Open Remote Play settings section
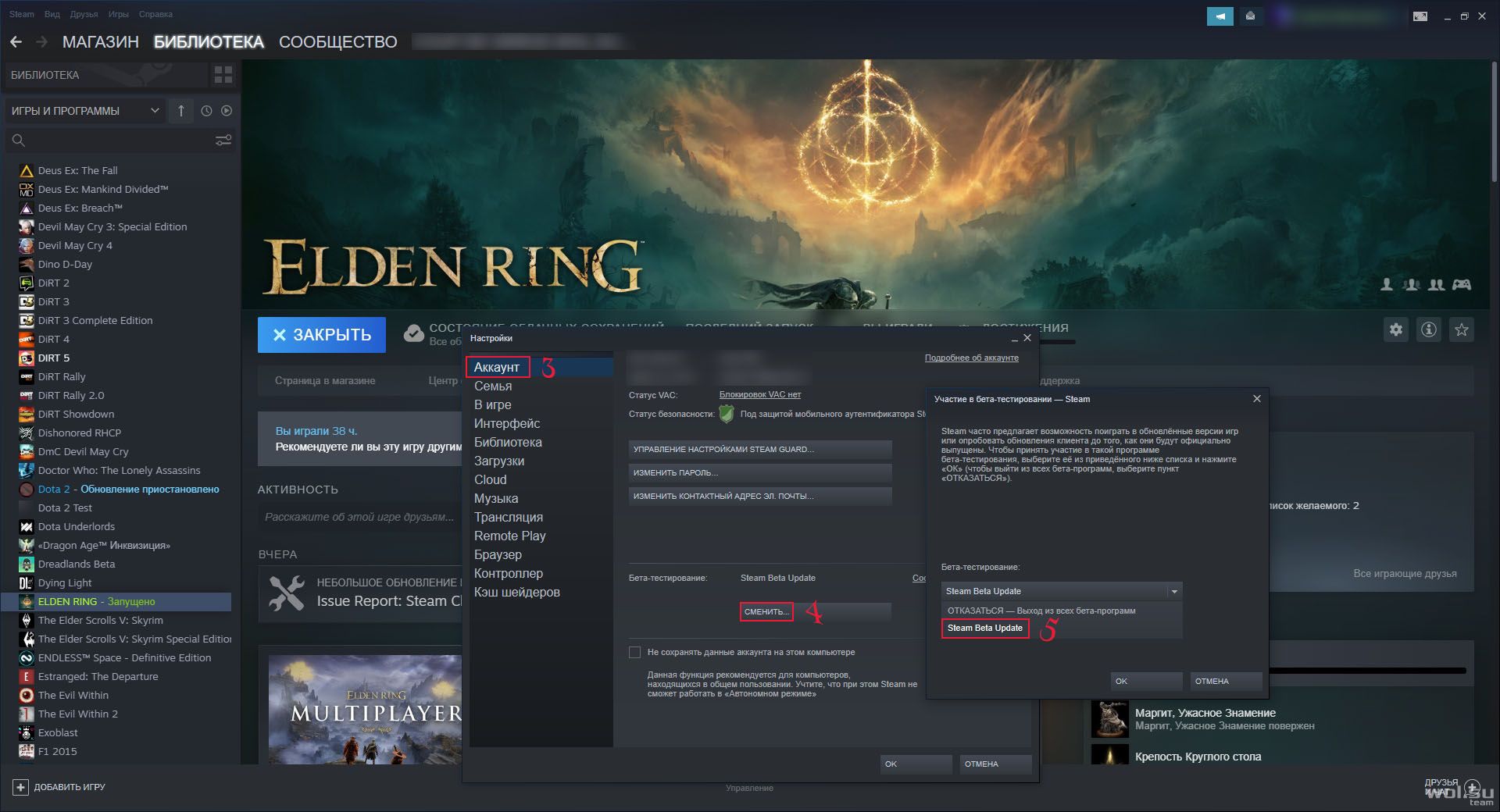1500x812 pixels. pyautogui.click(x=510, y=536)
